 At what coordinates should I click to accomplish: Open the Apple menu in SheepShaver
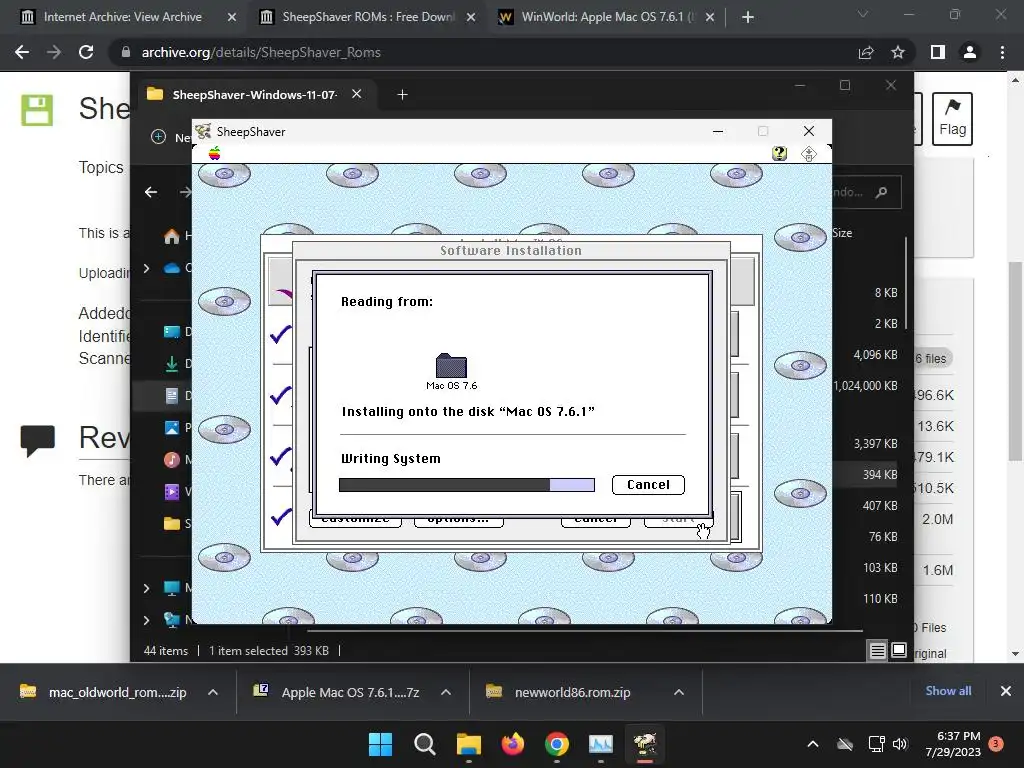pos(214,153)
